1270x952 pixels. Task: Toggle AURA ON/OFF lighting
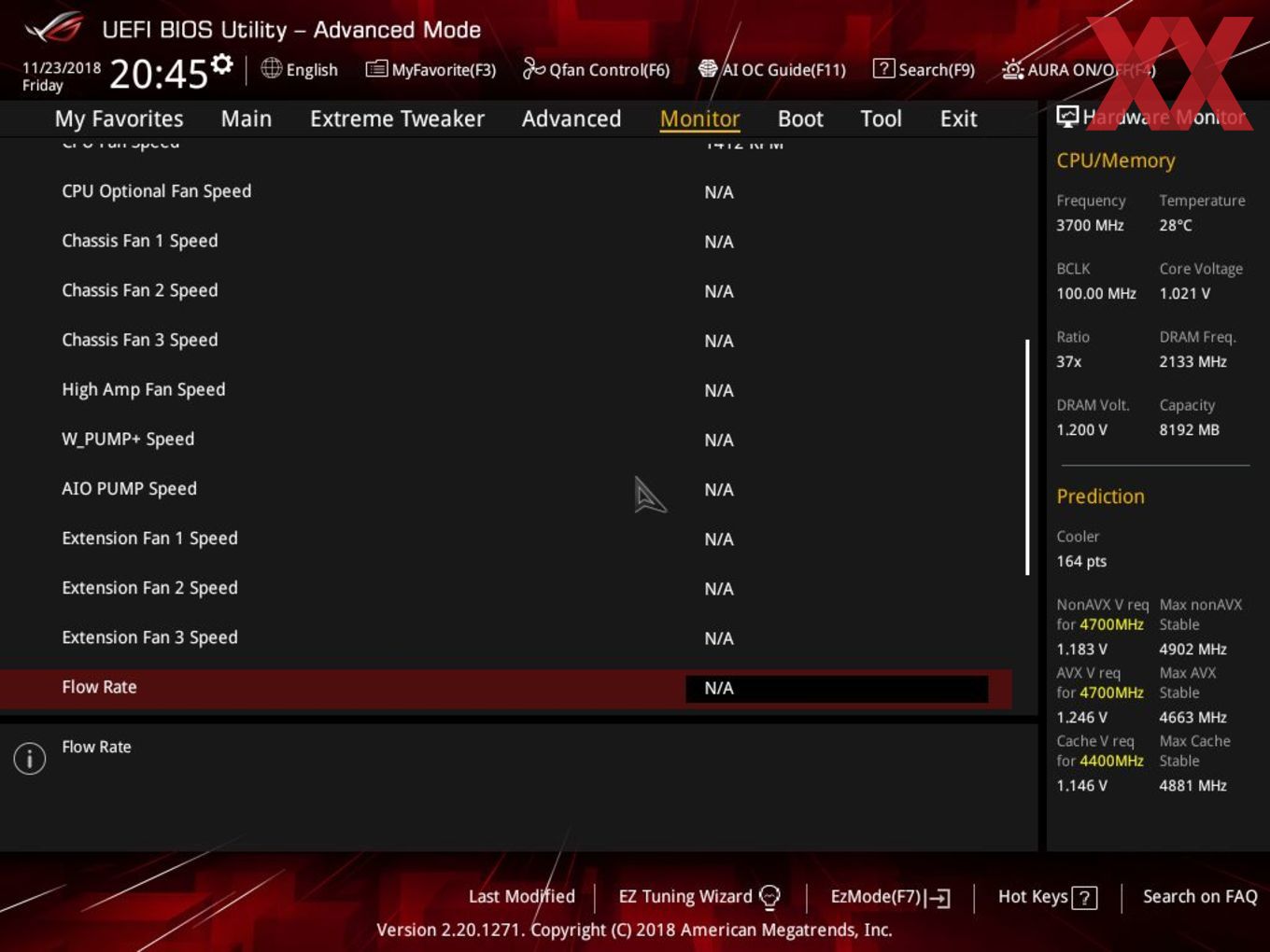(x=1079, y=70)
